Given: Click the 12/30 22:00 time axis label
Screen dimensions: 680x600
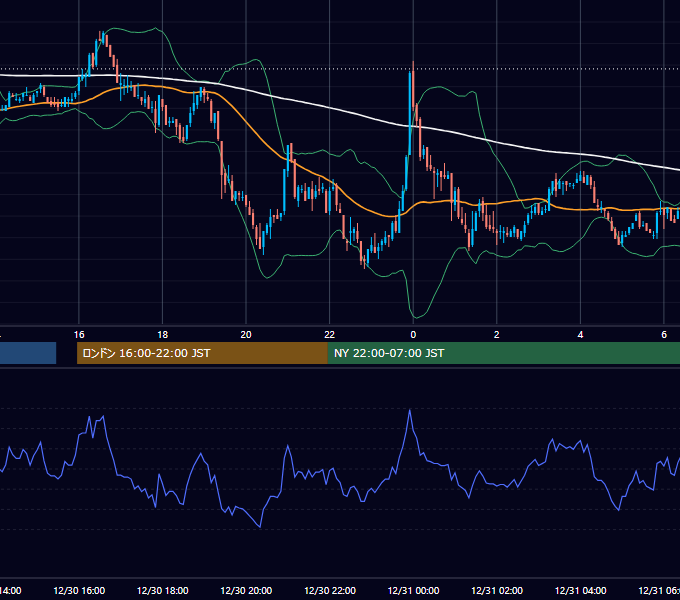Looking at the screenshot, I should pyautogui.click(x=330, y=590).
